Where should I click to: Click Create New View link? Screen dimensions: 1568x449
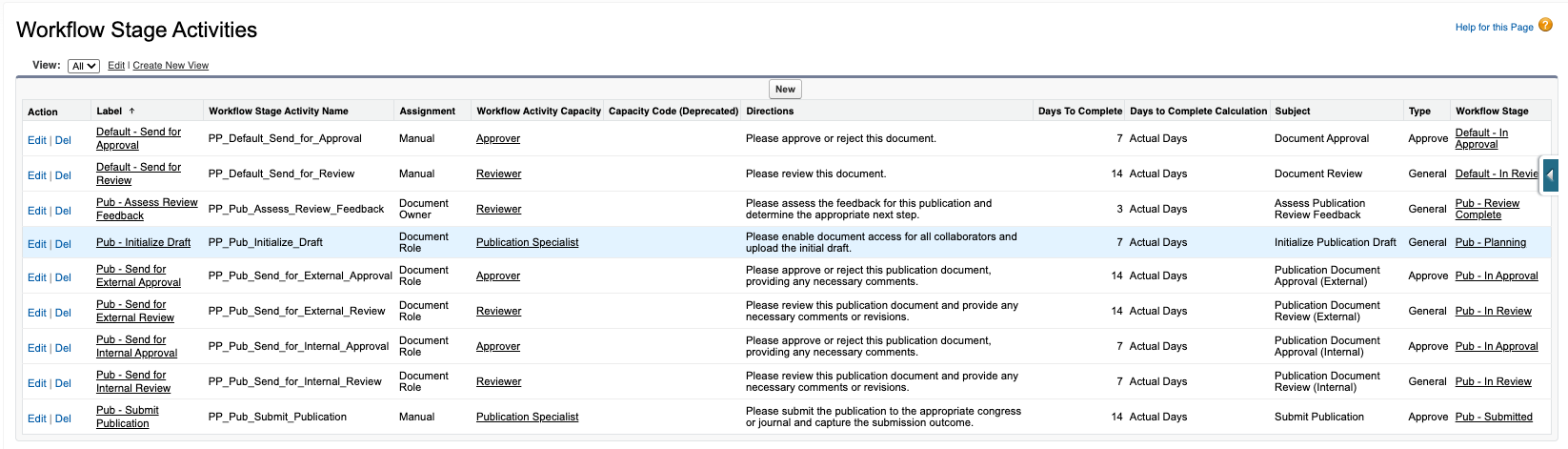pyautogui.click(x=171, y=66)
